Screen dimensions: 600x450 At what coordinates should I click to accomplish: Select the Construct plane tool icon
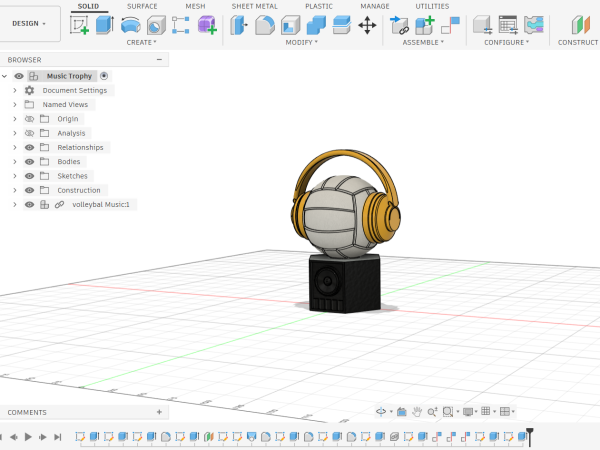click(581, 25)
